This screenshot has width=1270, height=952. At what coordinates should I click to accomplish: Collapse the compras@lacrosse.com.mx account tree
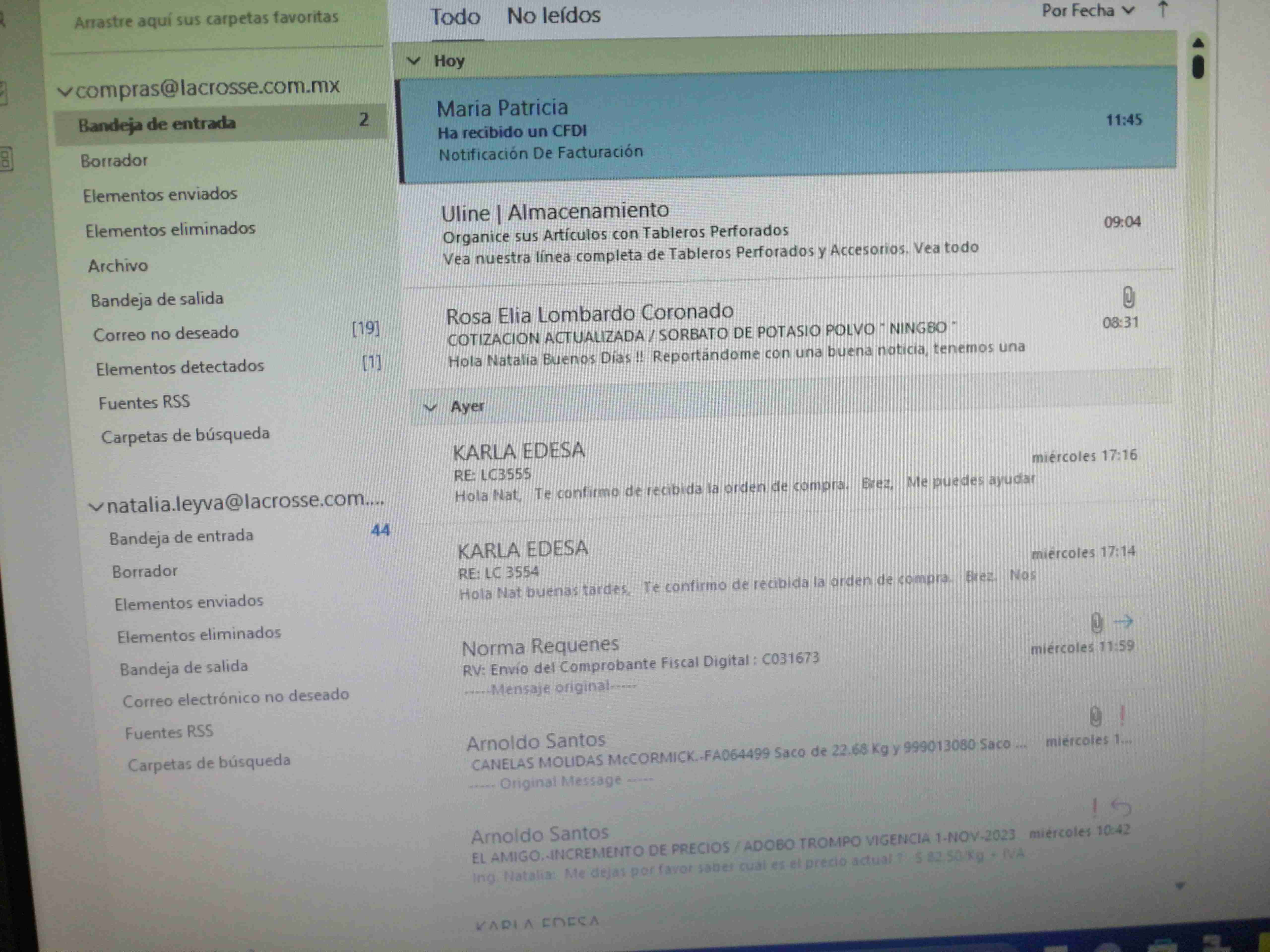pos(65,91)
